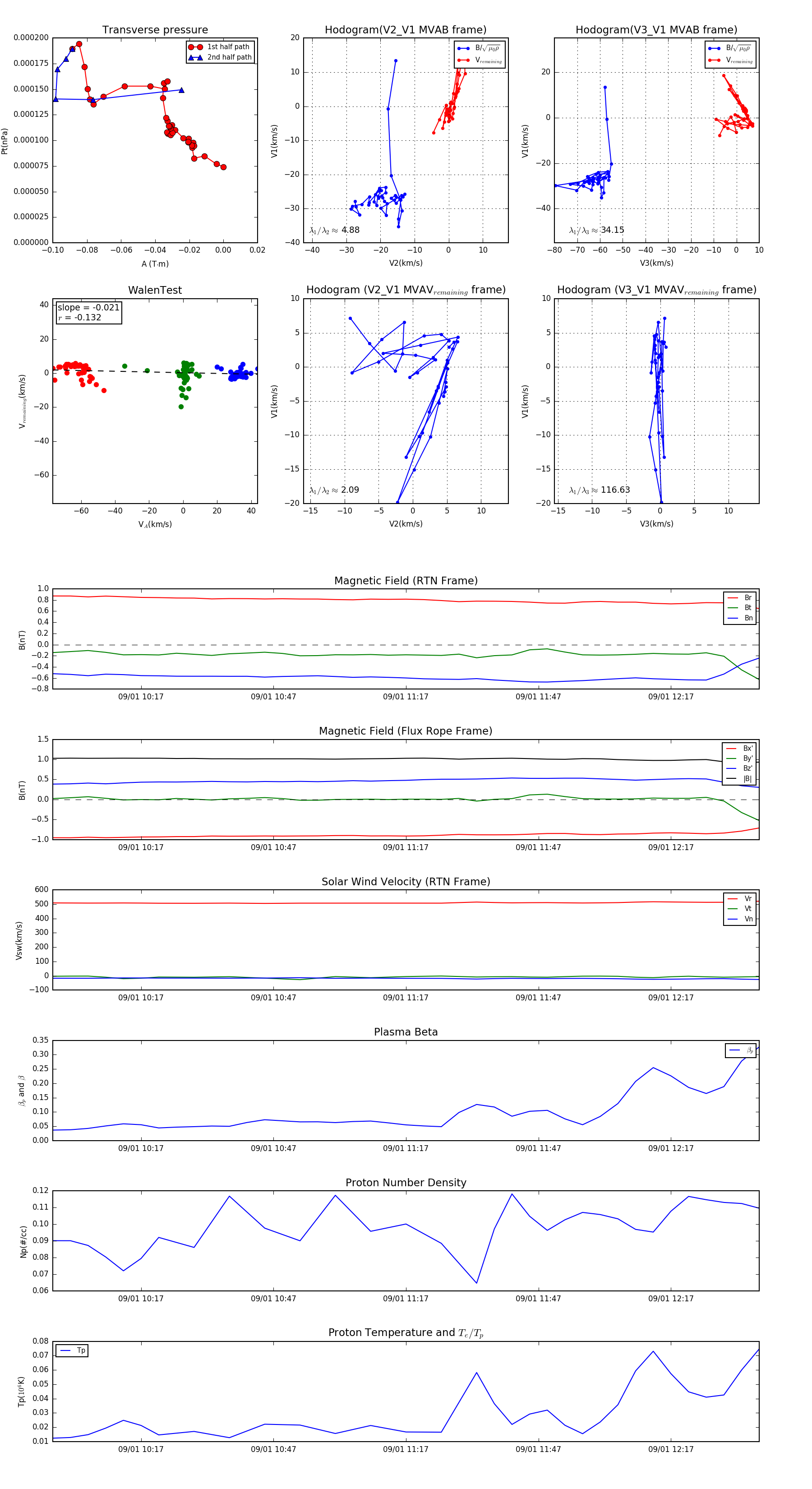This screenshot has height=1489, width=812.
Task: Click the 'Hodogram(V2_V1 MVAB frame)' title
Action: pyautogui.click(x=406, y=30)
